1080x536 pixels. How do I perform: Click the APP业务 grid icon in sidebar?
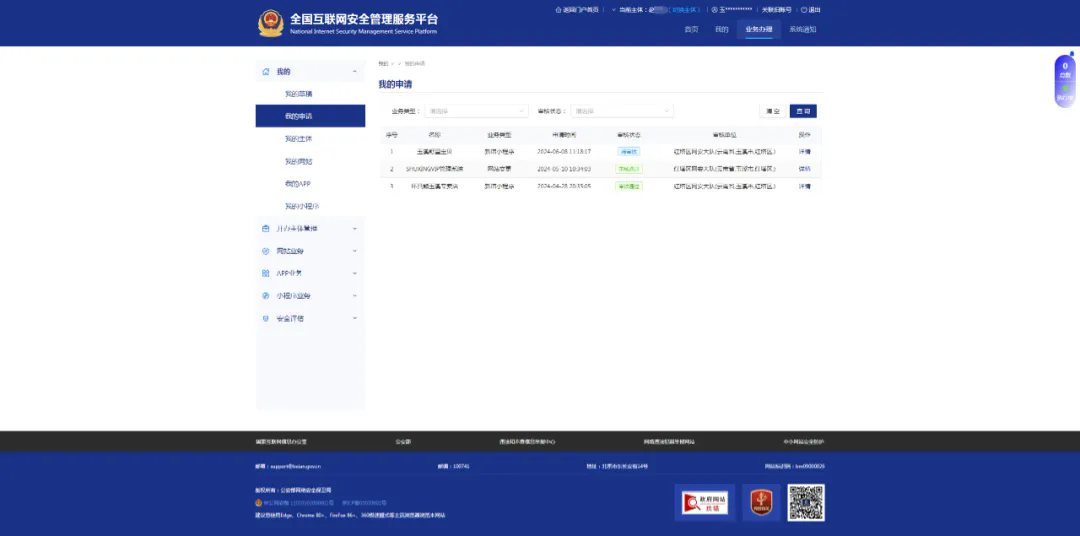(x=265, y=273)
